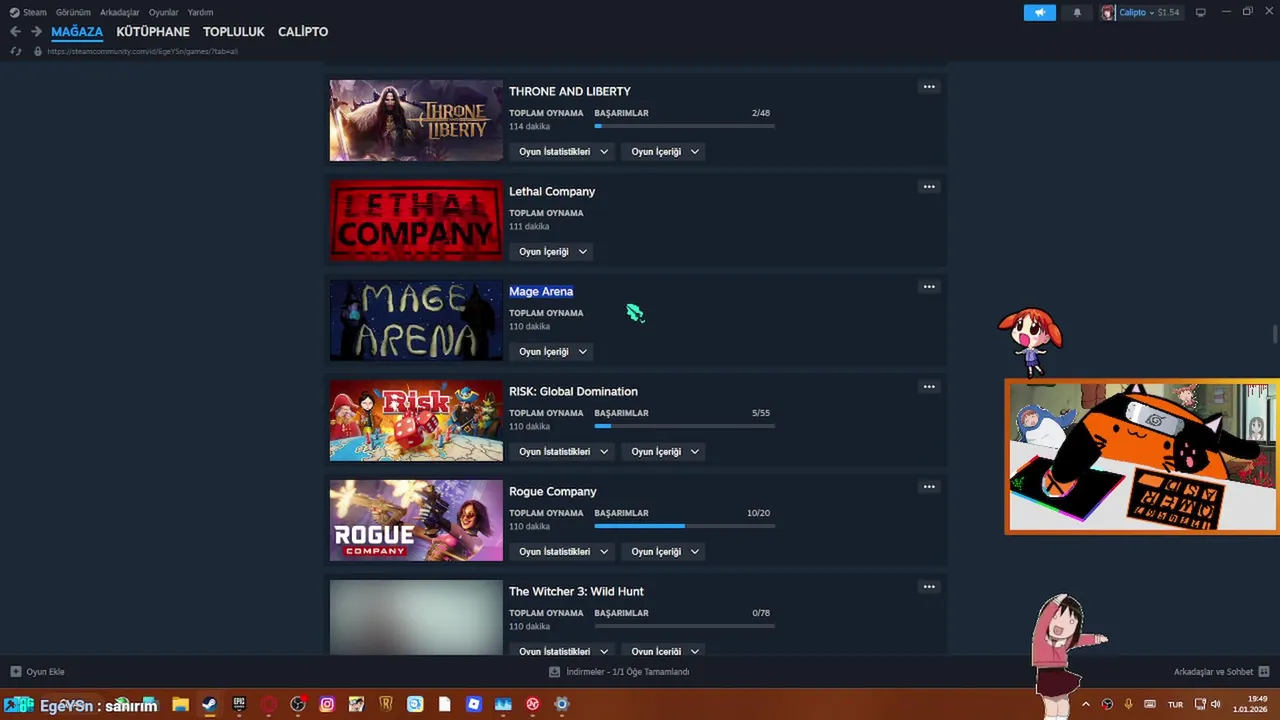The height and width of the screenshot is (720, 1280).
Task: Expand Oyun İçeriği for Lethal Company
Action: [x=552, y=252]
